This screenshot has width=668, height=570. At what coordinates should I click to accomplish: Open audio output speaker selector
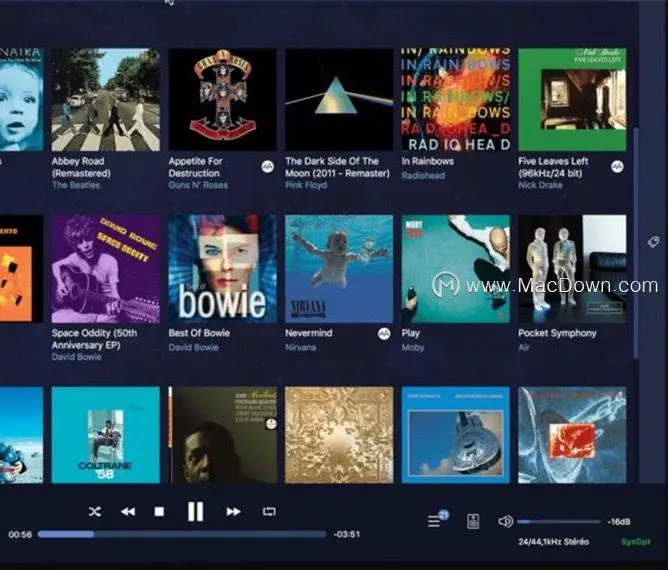point(473,521)
